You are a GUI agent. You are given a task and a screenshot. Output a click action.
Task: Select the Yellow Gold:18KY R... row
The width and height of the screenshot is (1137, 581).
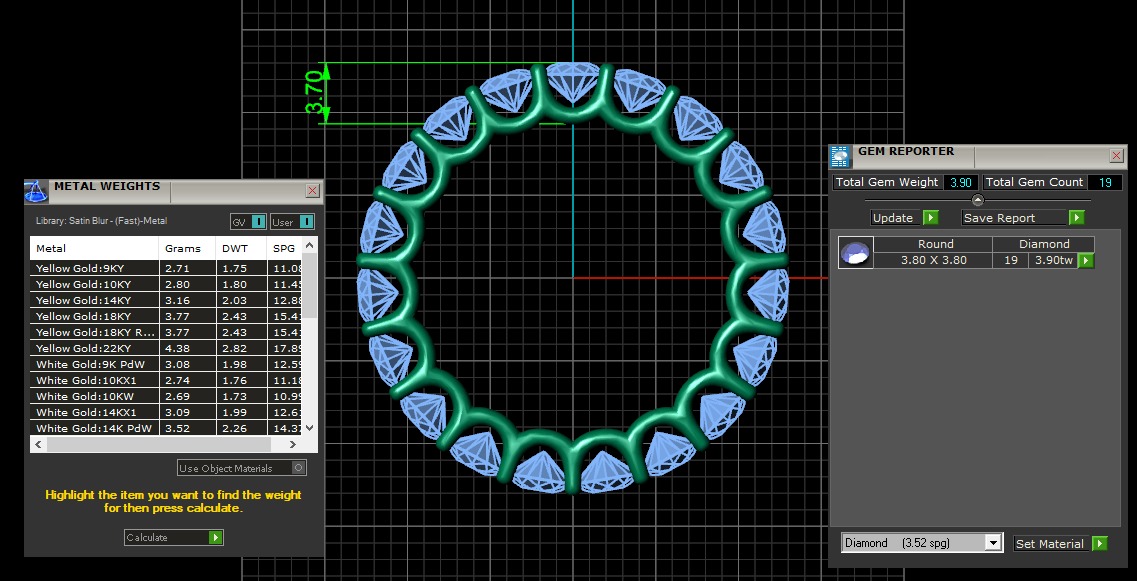(165, 332)
